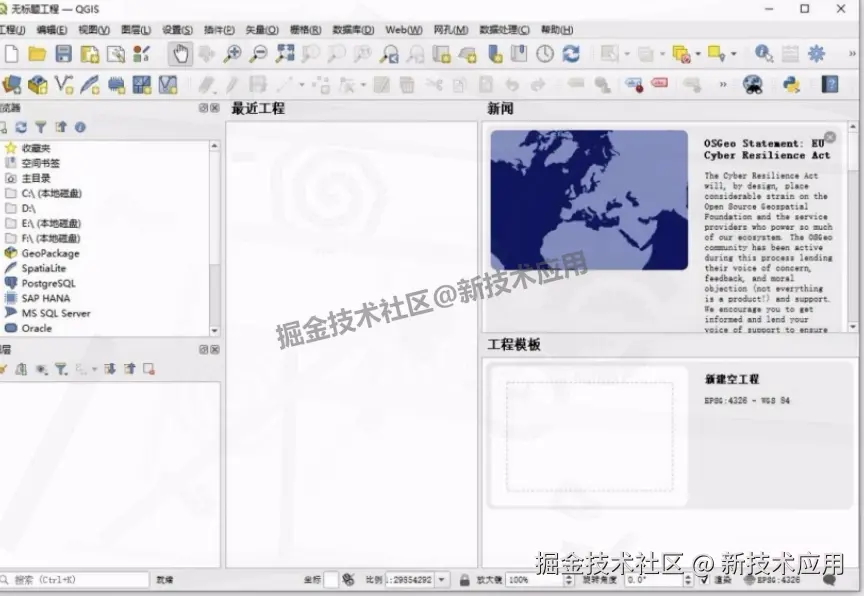Create 新建空工程 from project templates
Image resolution: width=864 pixels, height=596 pixels.
(x=731, y=379)
